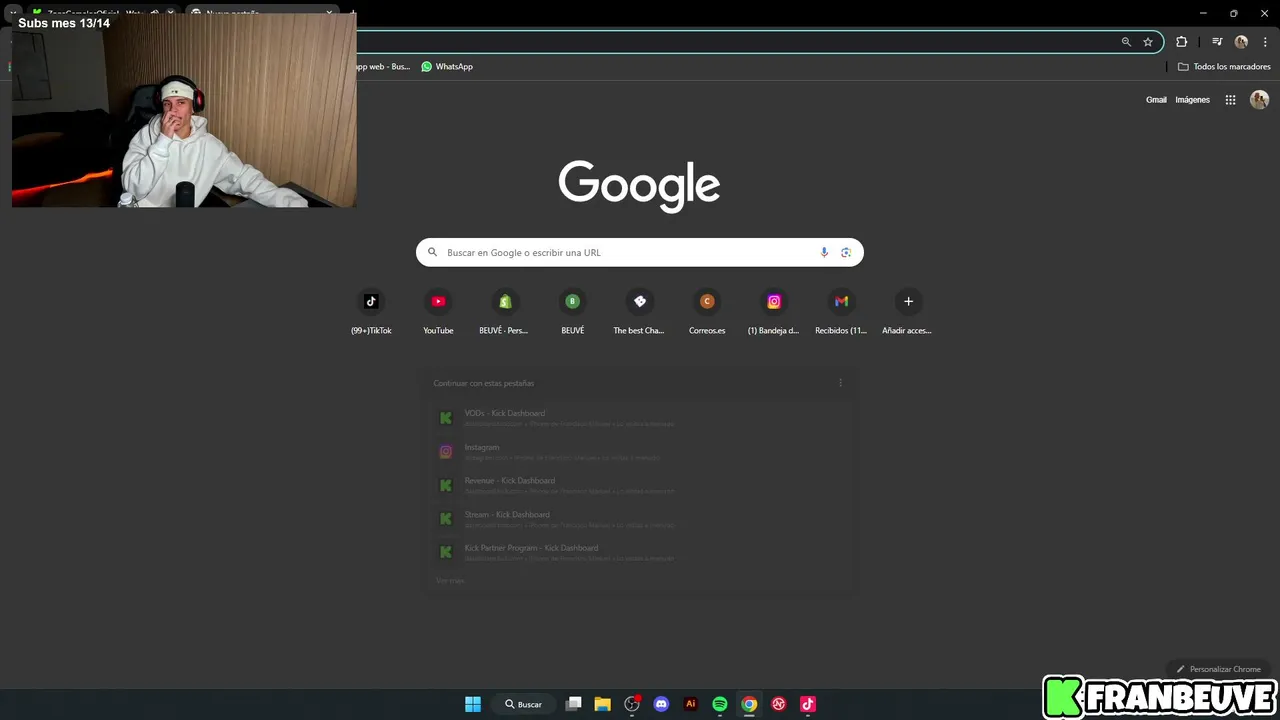Open the Instagram (1) Bandeja shortcut
Viewport: 1280px width, 720px height.
[774, 312]
